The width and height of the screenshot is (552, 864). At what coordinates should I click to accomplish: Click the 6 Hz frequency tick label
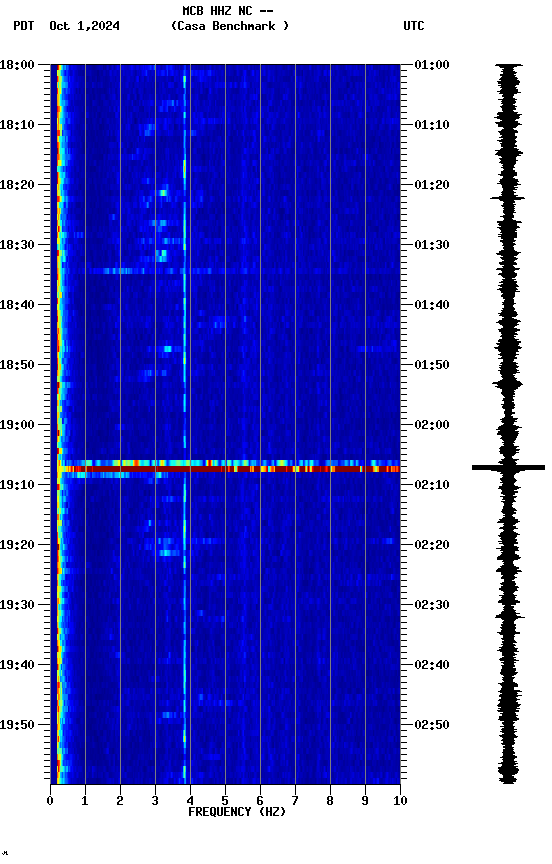pos(260,801)
